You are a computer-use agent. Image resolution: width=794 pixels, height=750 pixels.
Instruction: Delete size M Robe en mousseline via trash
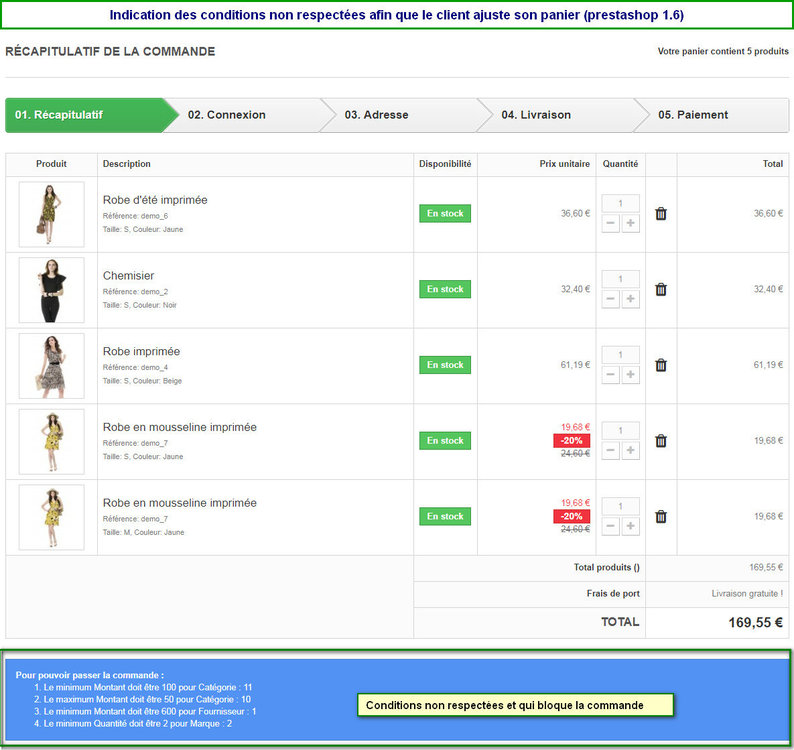coord(661,517)
